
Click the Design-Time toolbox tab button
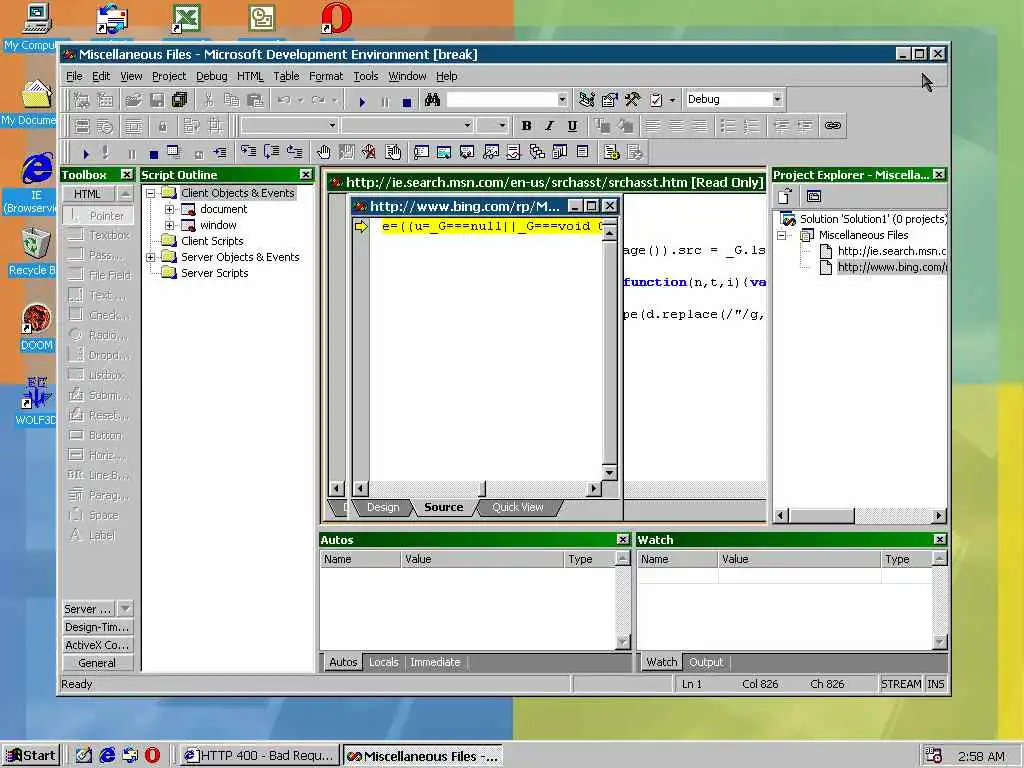pyautogui.click(x=98, y=627)
